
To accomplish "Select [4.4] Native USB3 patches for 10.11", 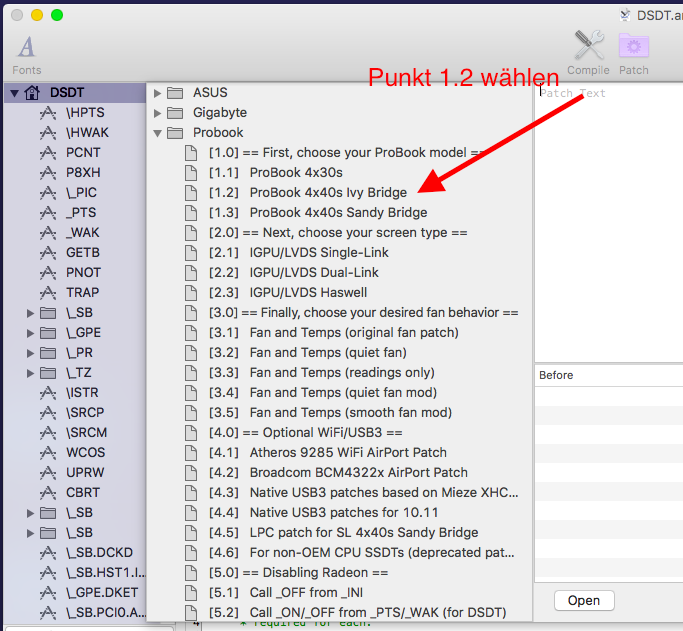I will click(324, 513).
